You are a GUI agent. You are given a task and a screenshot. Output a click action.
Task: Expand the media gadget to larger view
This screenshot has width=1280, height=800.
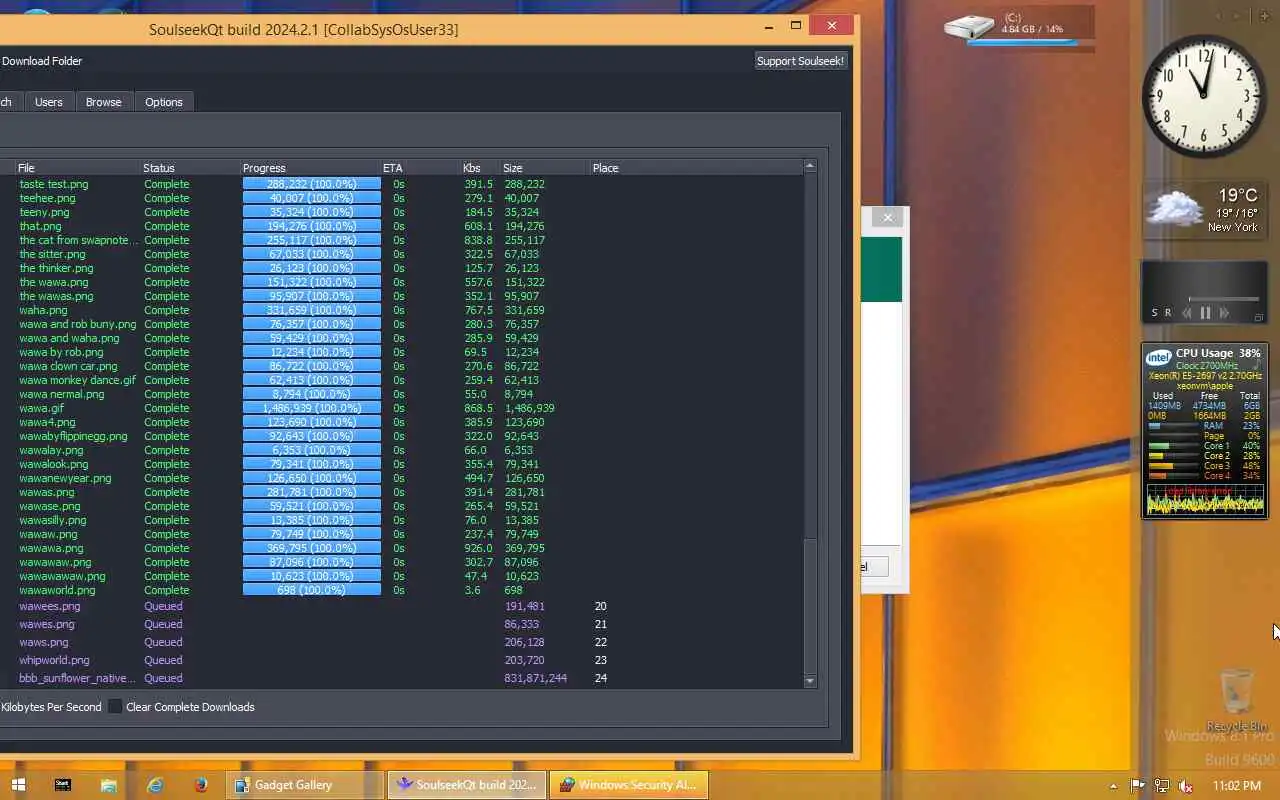click(x=1258, y=318)
